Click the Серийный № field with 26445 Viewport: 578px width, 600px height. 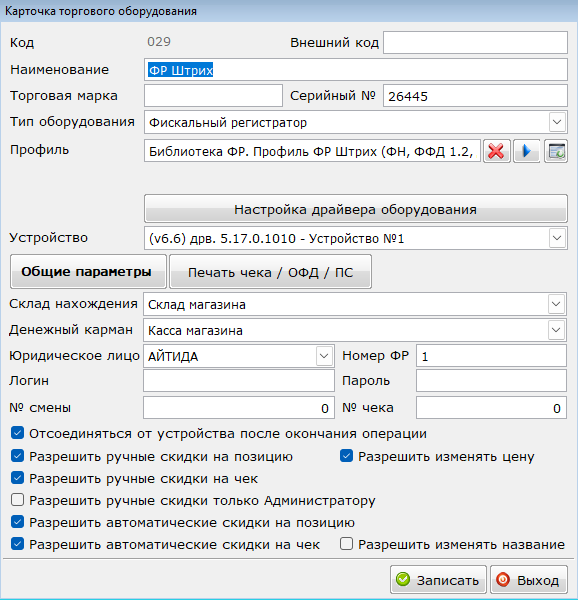point(475,96)
